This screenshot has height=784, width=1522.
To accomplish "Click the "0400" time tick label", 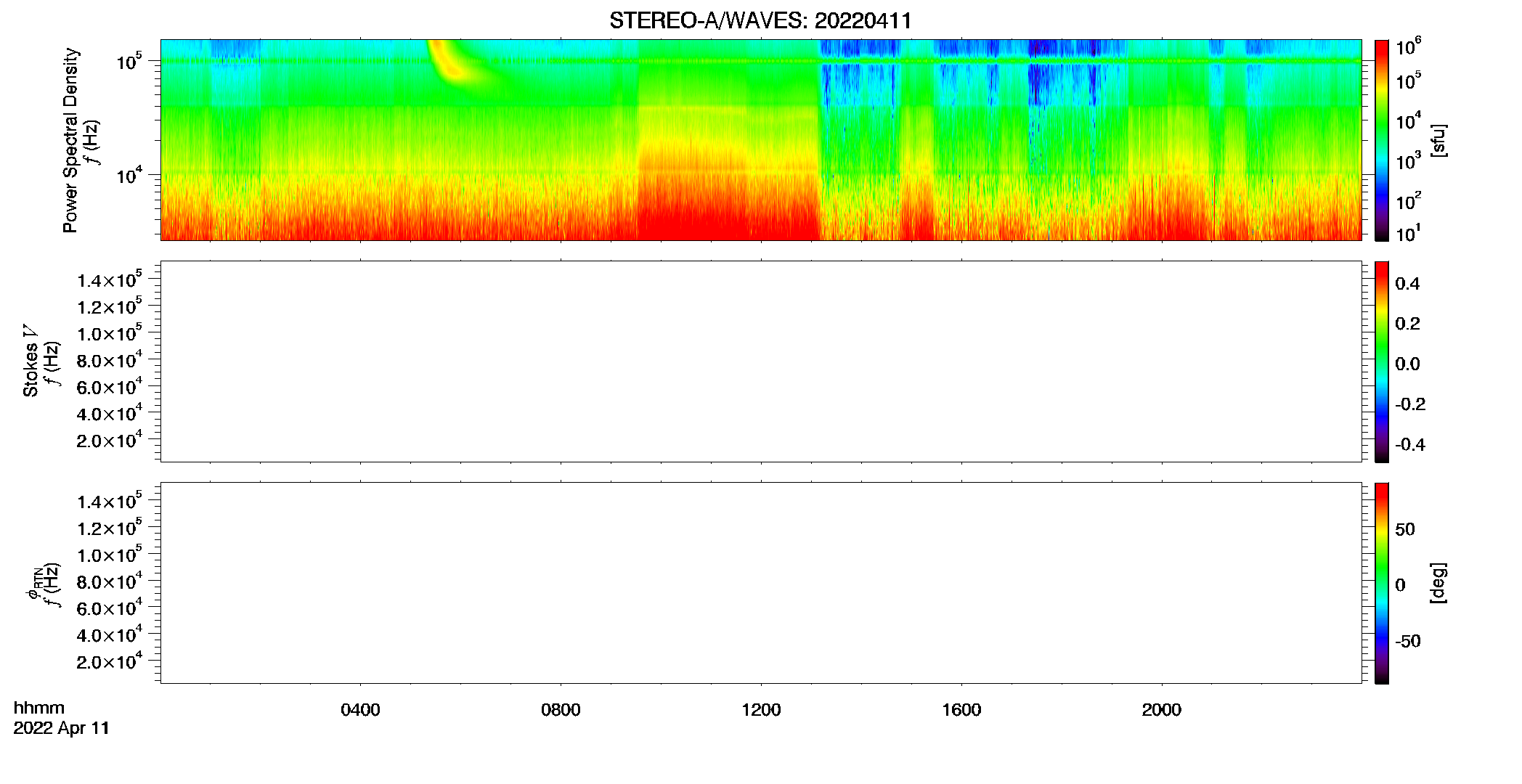I will 360,710.
